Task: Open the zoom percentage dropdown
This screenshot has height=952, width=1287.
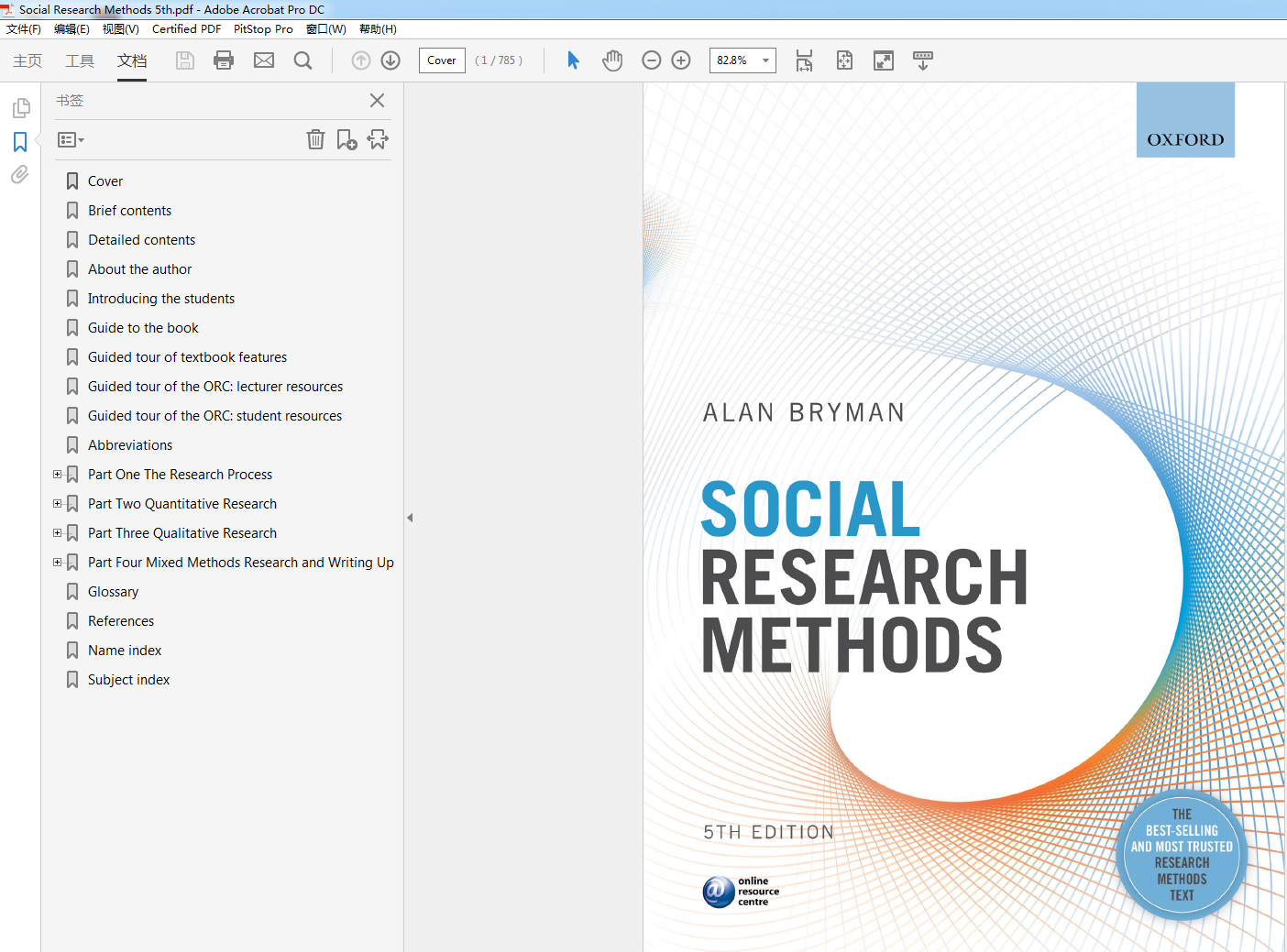Action: [765, 60]
